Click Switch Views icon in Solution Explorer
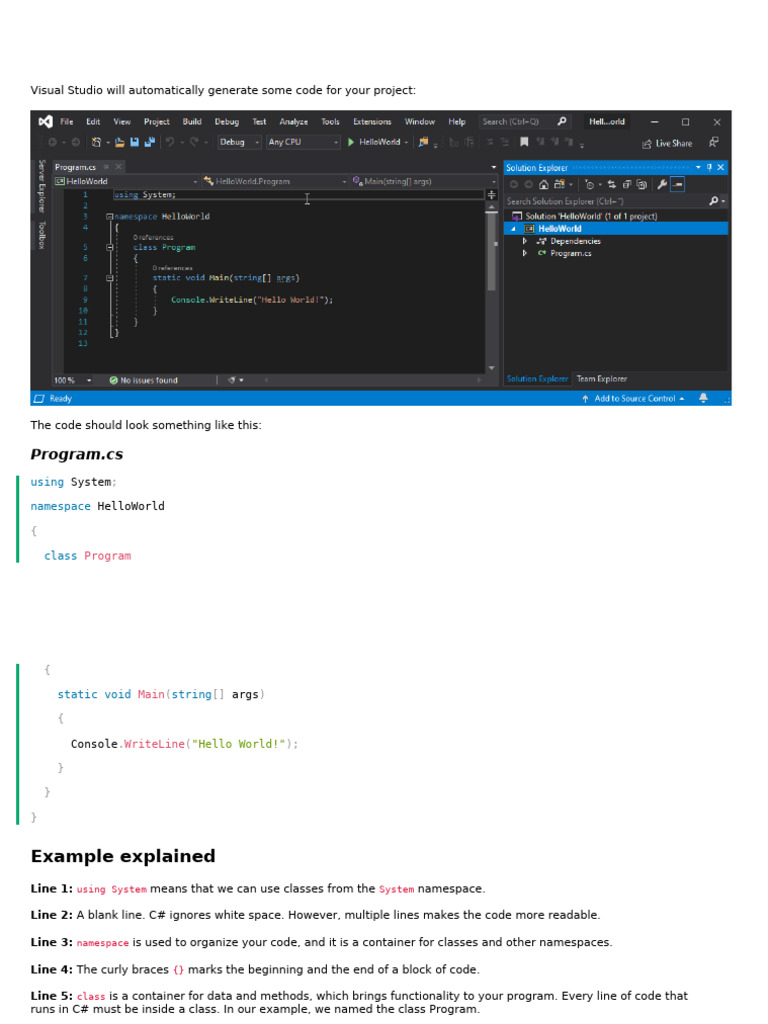This screenshot has width=768, height=1024. [559, 185]
